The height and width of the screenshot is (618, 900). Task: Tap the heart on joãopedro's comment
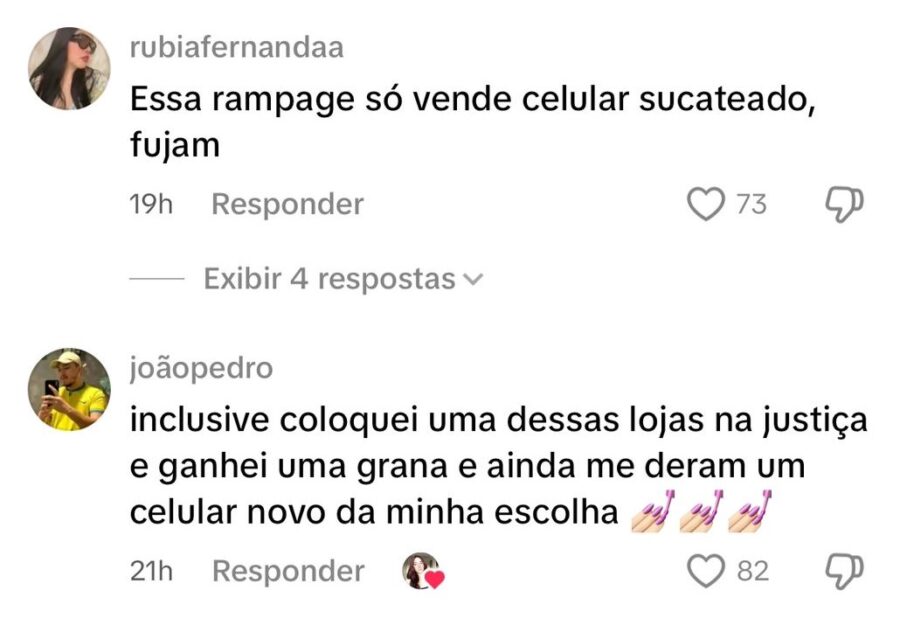[706, 571]
